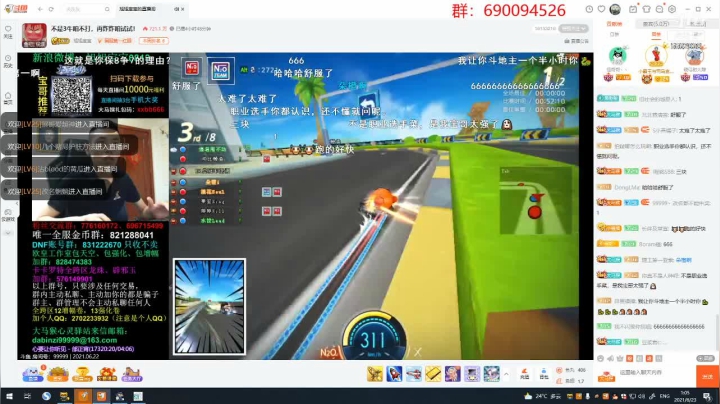Collapse the left sidebar with the down chevron

click(8, 233)
